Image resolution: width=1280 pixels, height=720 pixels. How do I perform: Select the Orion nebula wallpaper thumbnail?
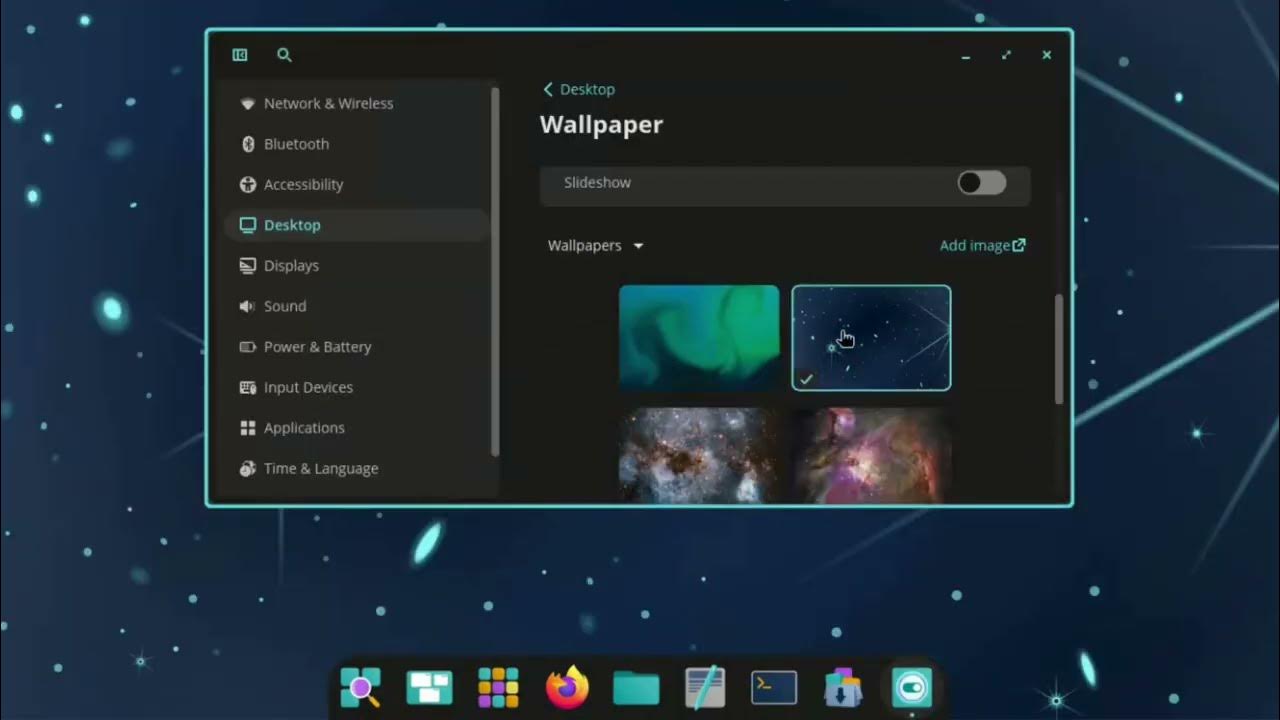click(x=871, y=455)
